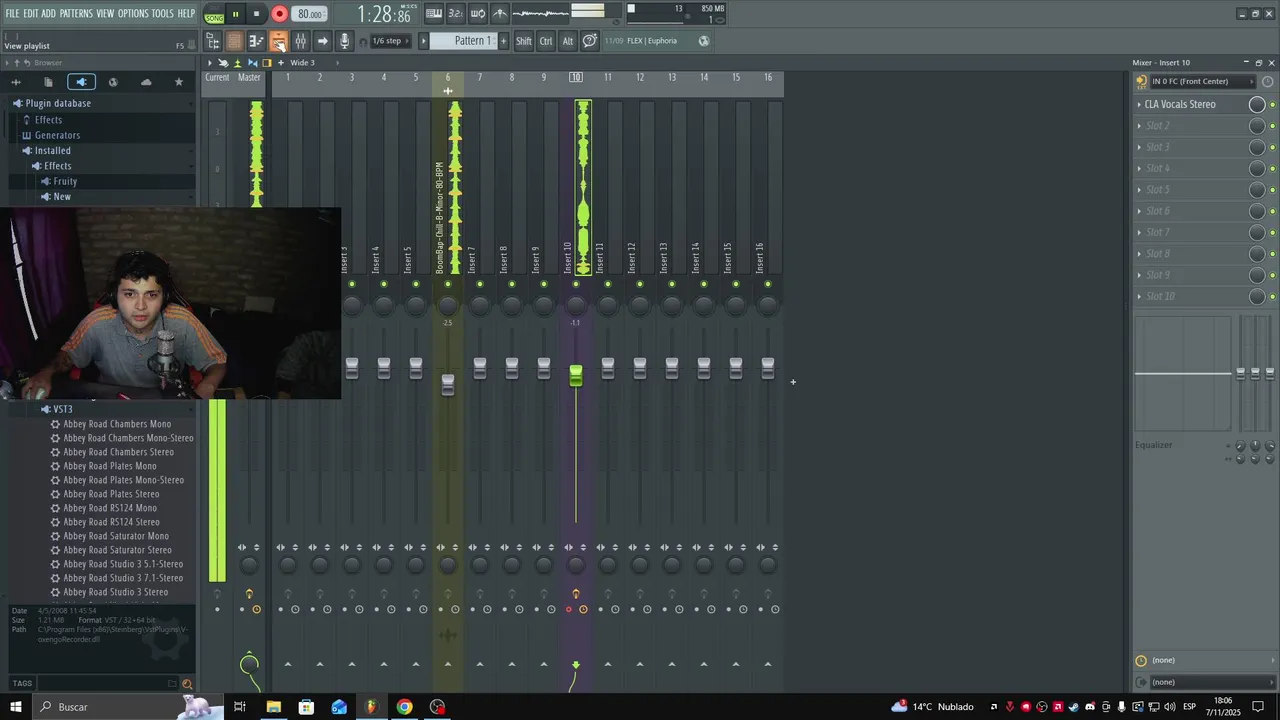Select the star favorites tab in browser

pyautogui.click(x=179, y=82)
